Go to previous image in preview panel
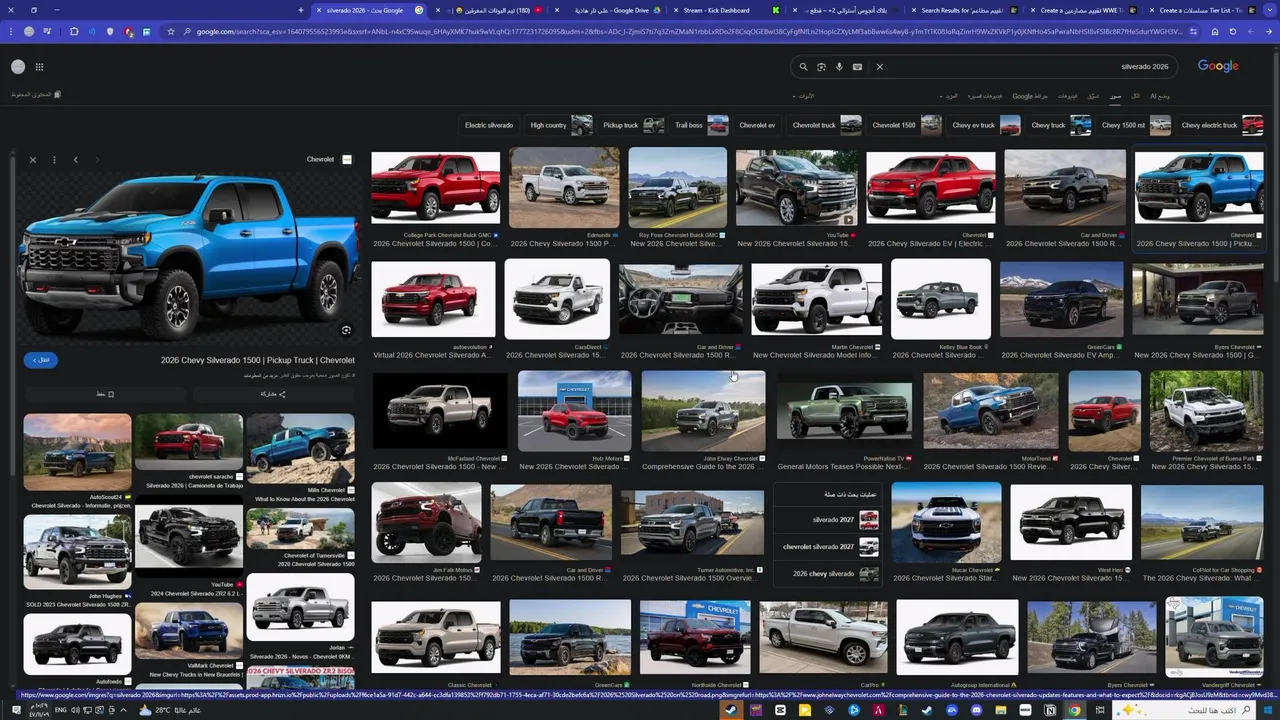This screenshot has width=1280, height=720. point(75,160)
